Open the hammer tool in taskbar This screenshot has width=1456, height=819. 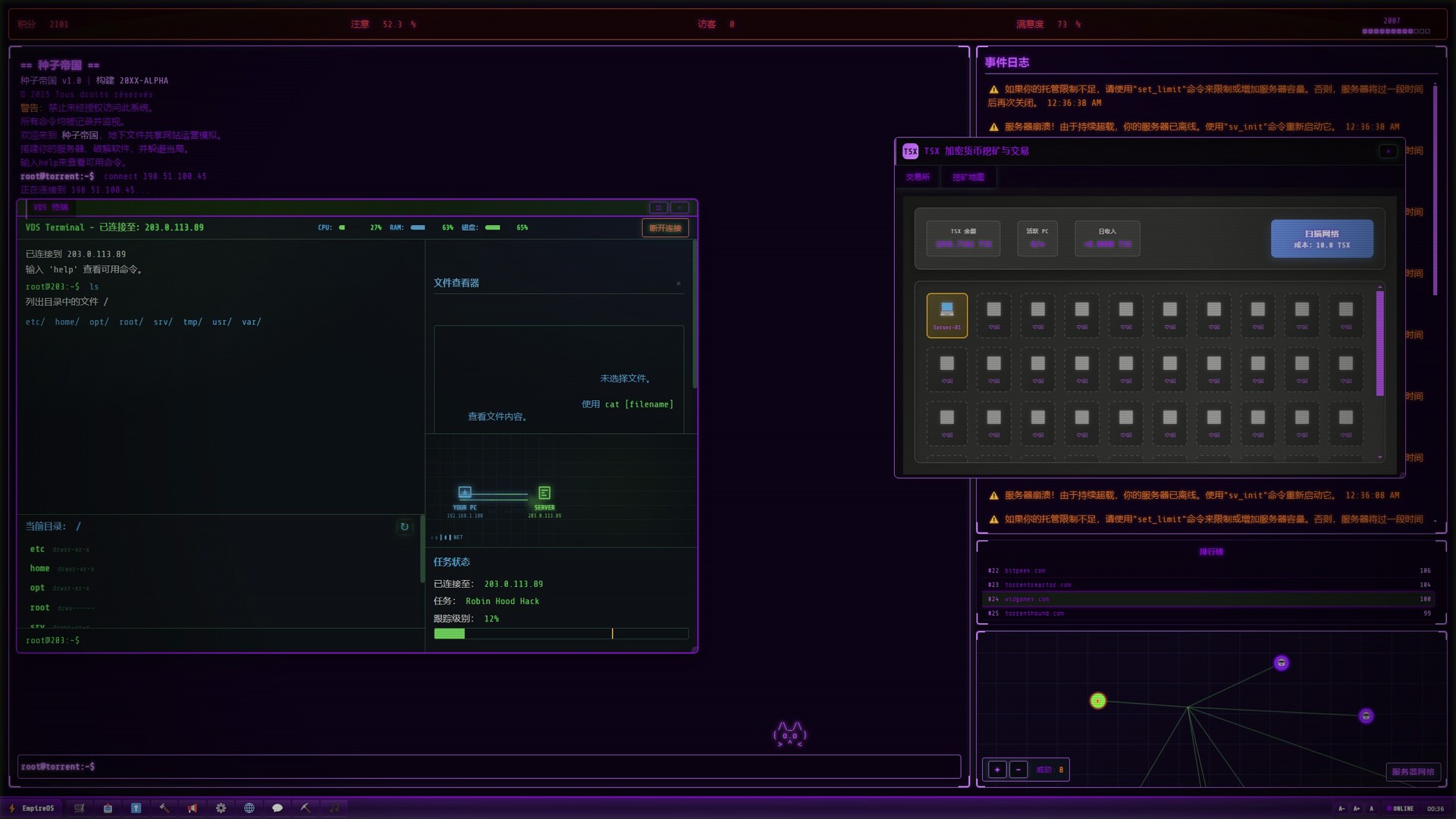pyautogui.click(x=164, y=808)
